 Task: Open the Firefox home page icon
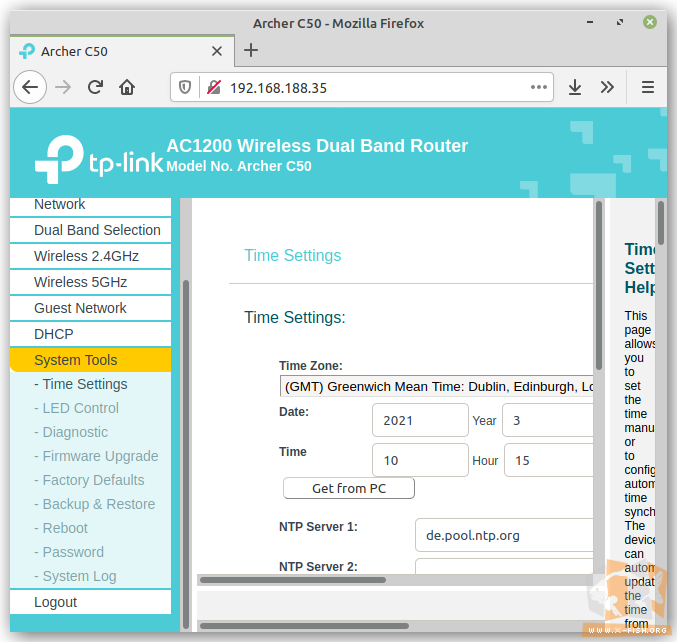pos(127,88)
